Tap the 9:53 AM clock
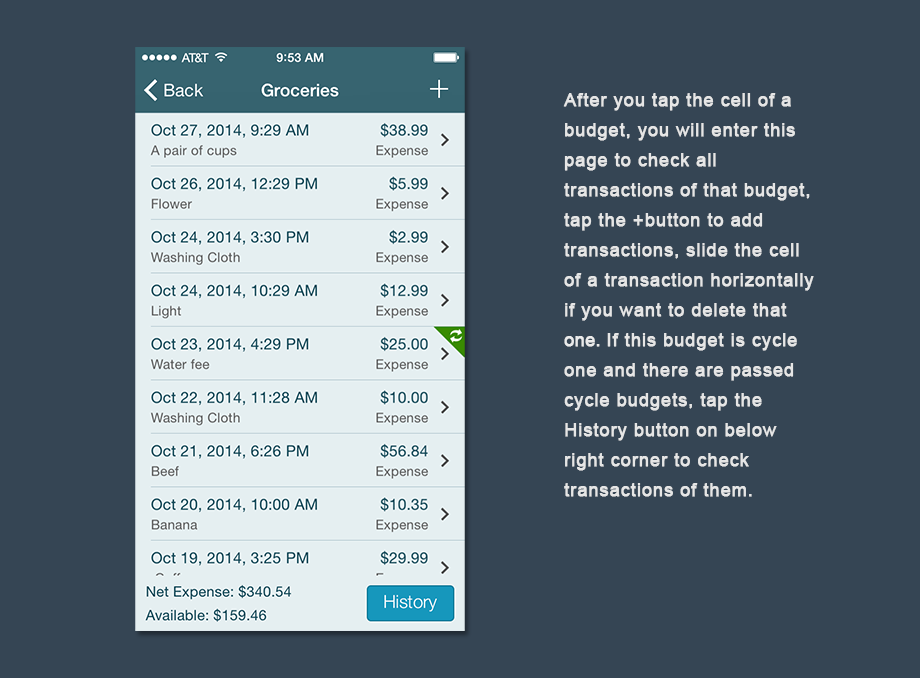 coord(300,58)
